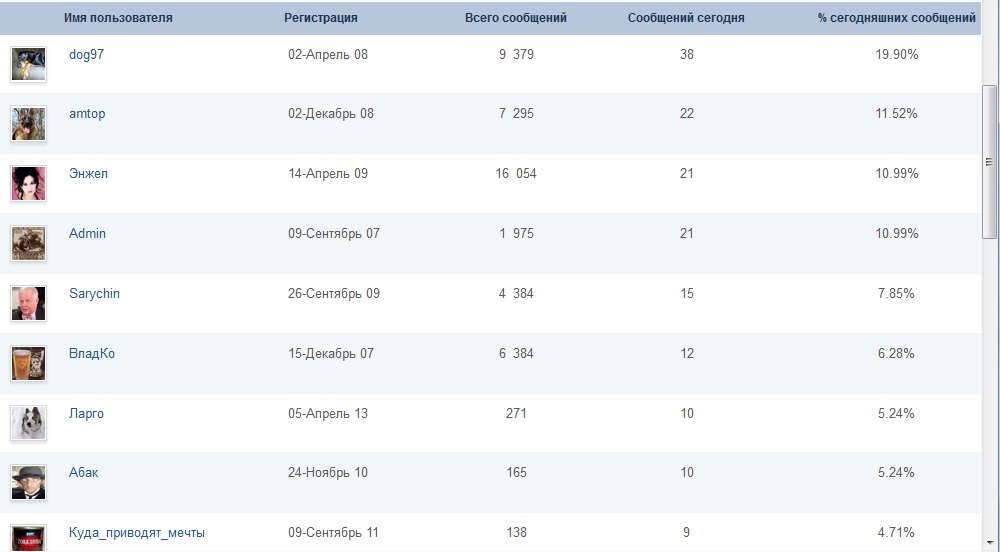Open amtop user profile link

[x=87, y=113]
